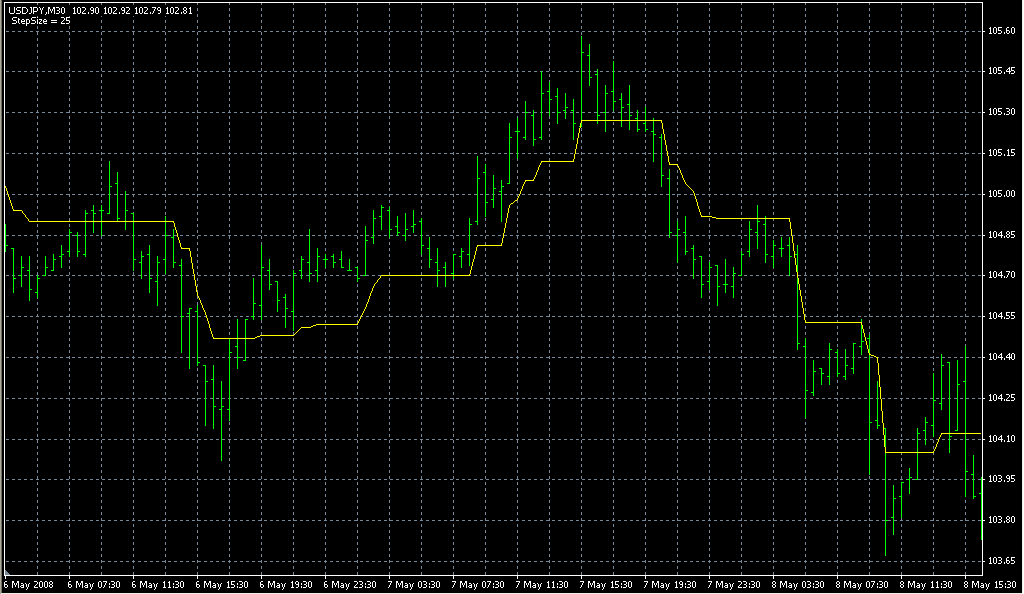Click the 8 May 03:30 time label
Image resolution: width=1024 pixels, height=594 pixels.
click(x=798, y=585)
